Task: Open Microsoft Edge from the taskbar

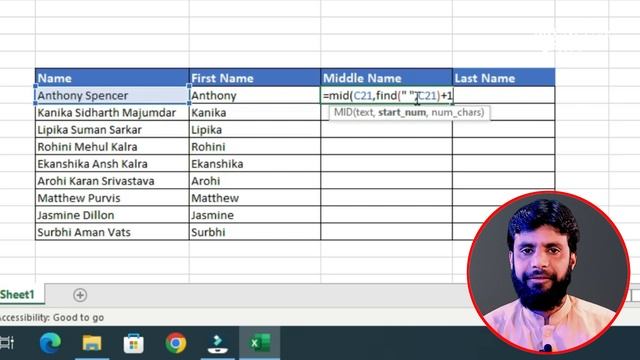Action: click(x=51, y=343)
